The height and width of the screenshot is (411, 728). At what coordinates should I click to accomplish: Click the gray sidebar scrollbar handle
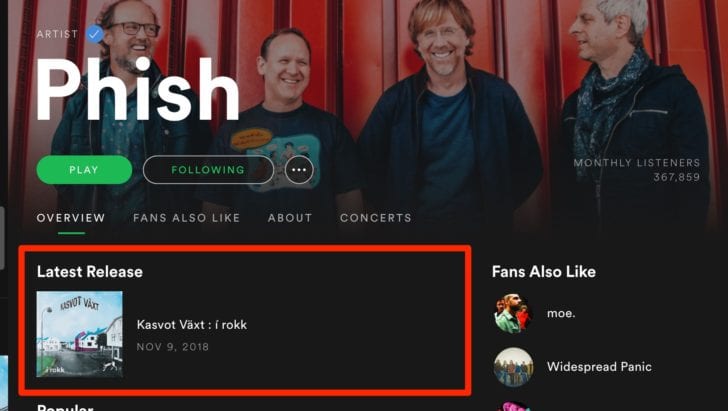tap(2, 238)
